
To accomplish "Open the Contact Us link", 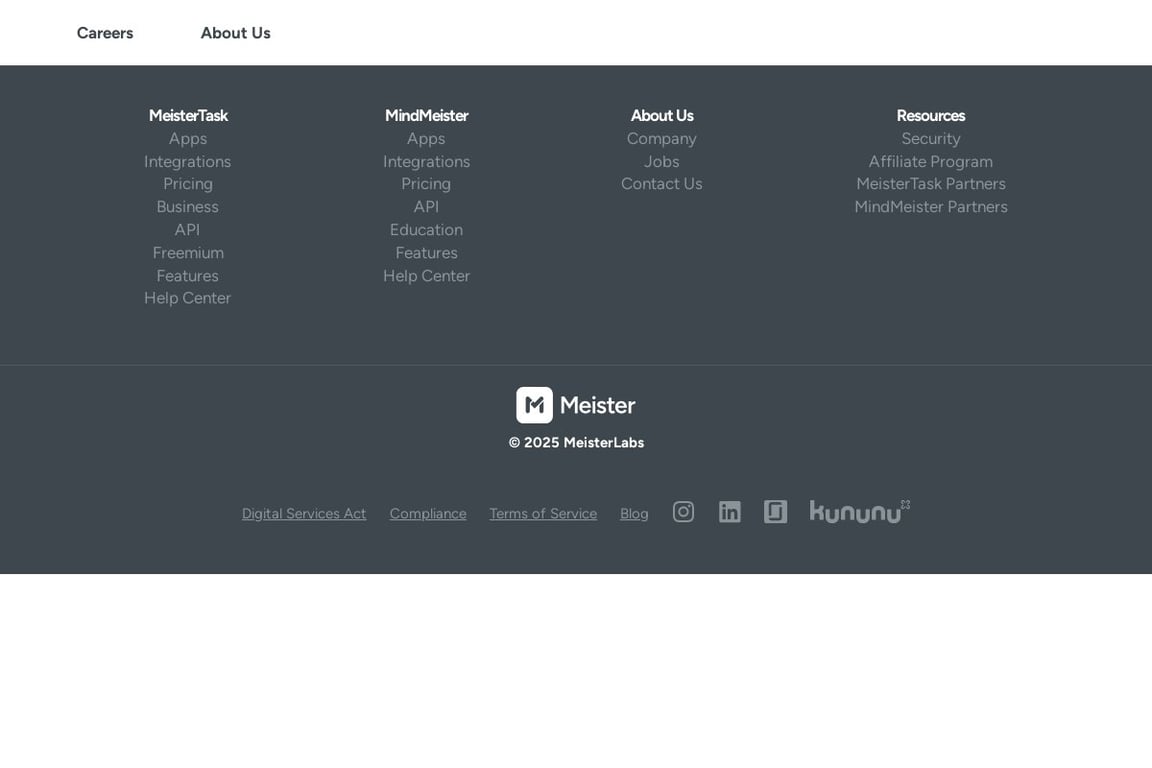I will pos(662,184).
